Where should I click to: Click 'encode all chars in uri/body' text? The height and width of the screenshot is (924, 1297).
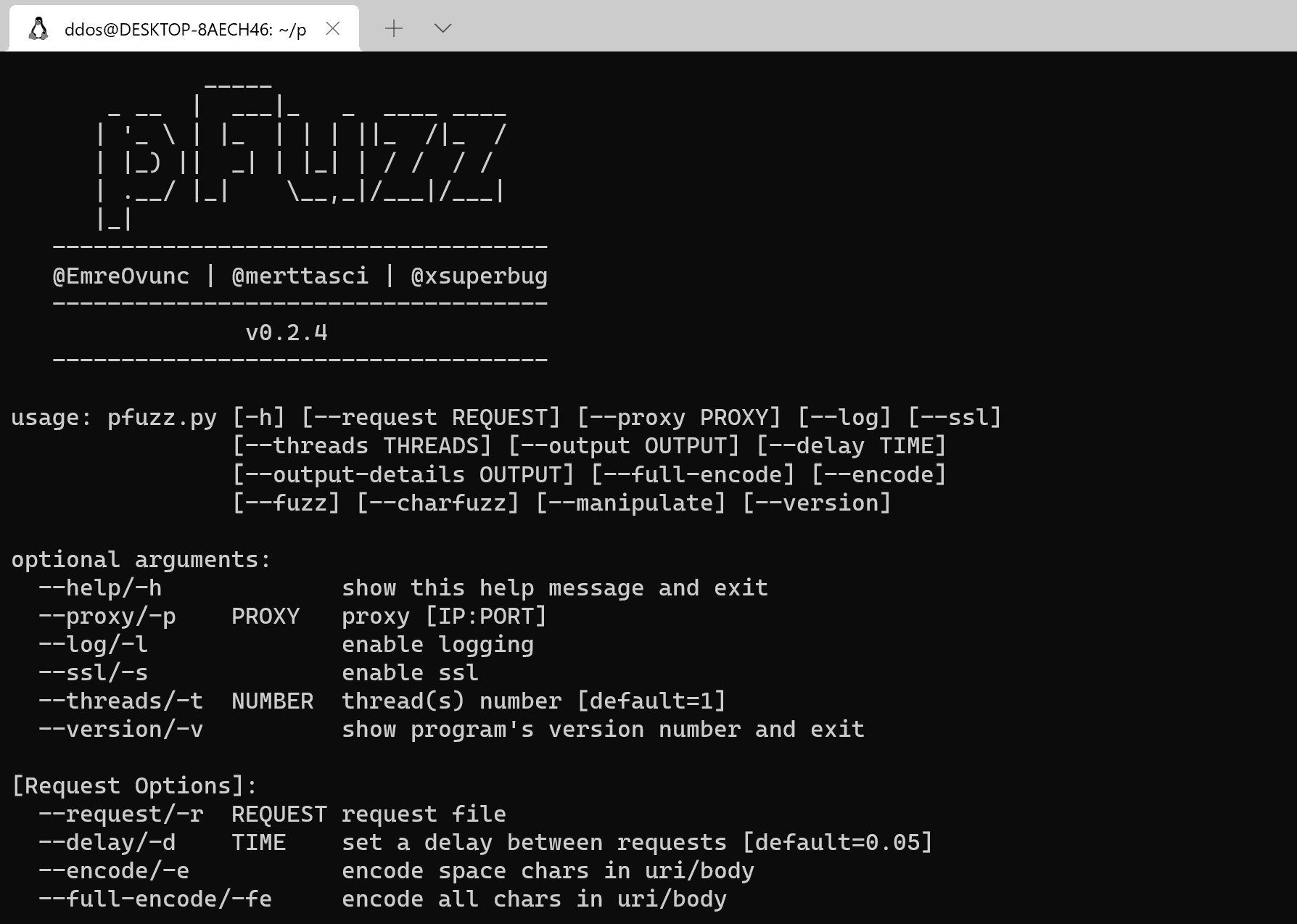(x=535, y=899)
